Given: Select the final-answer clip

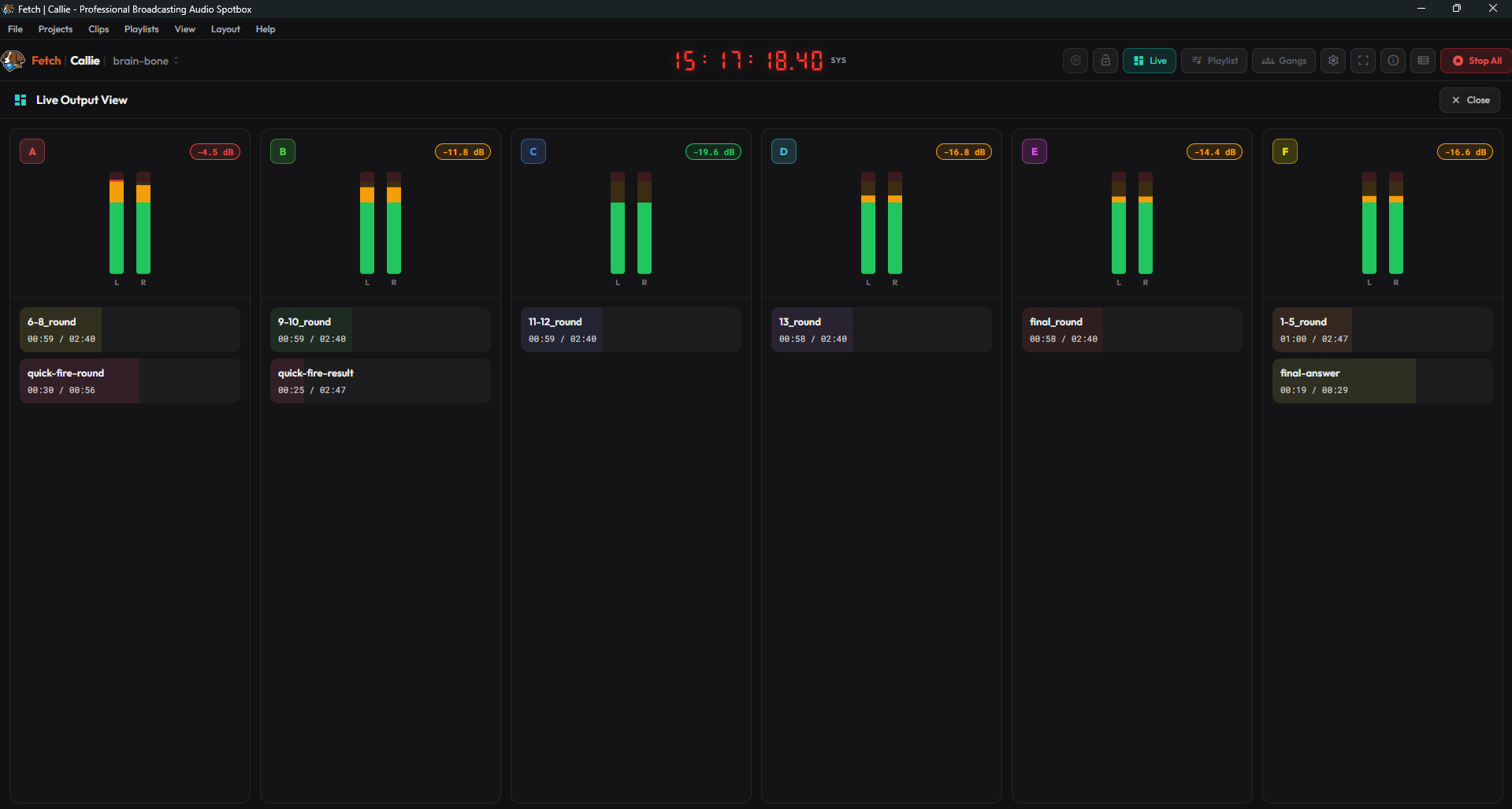Looking at the screenshot, I should pos(1383,380).
